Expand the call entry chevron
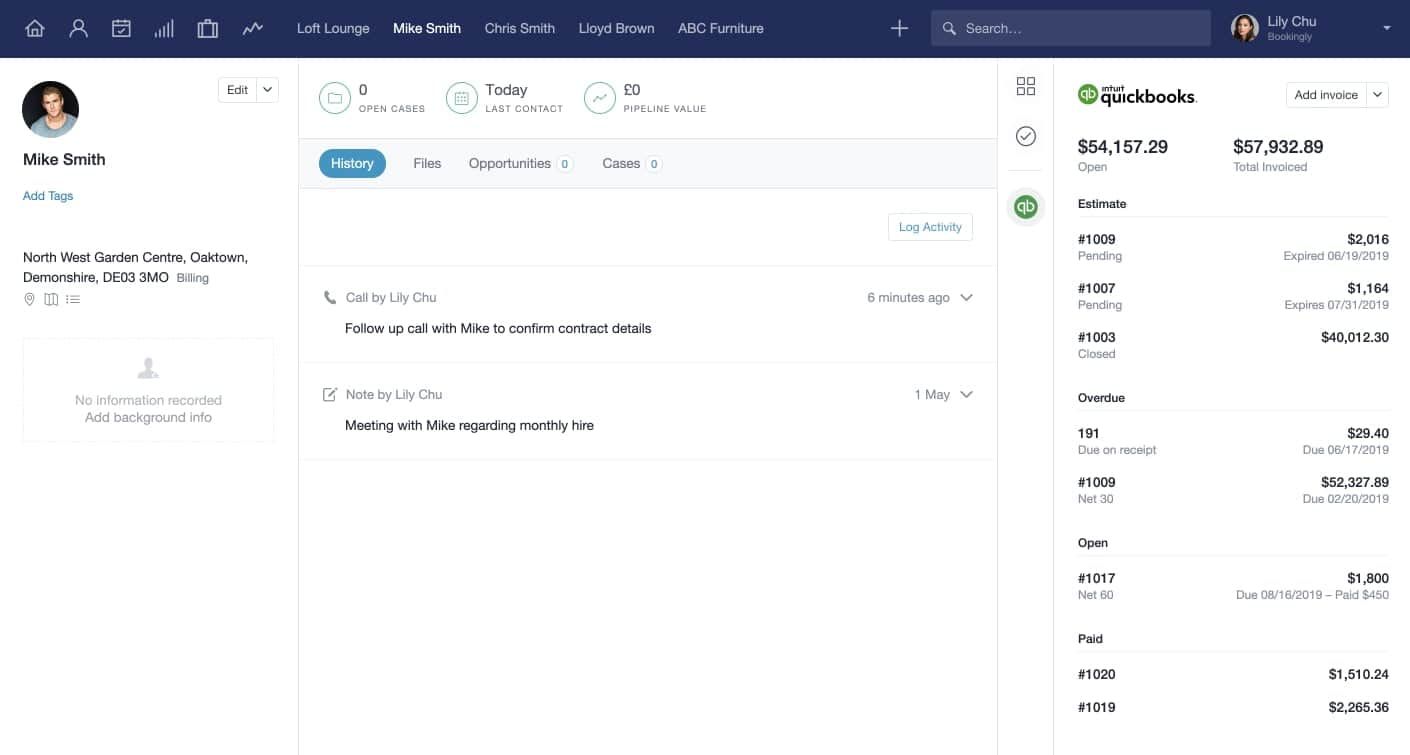This screenshot has width=1410, height=755. pyautogui.click(x=966, y=297)
